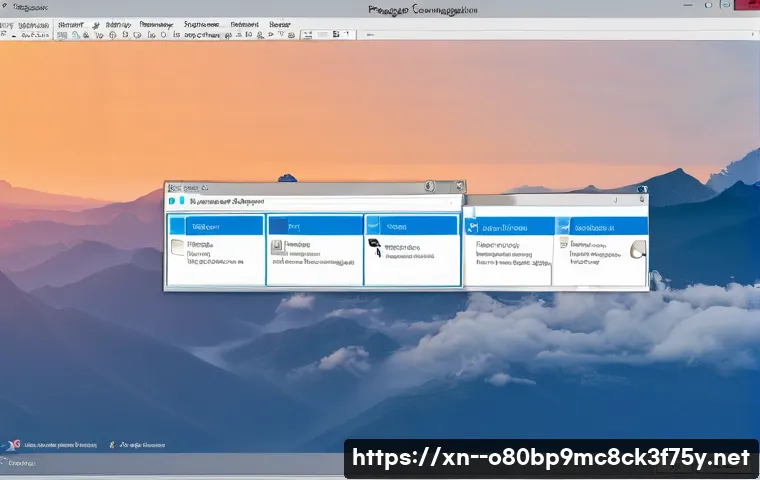Click the document icon in the first dialog panel

coord(177,247)
